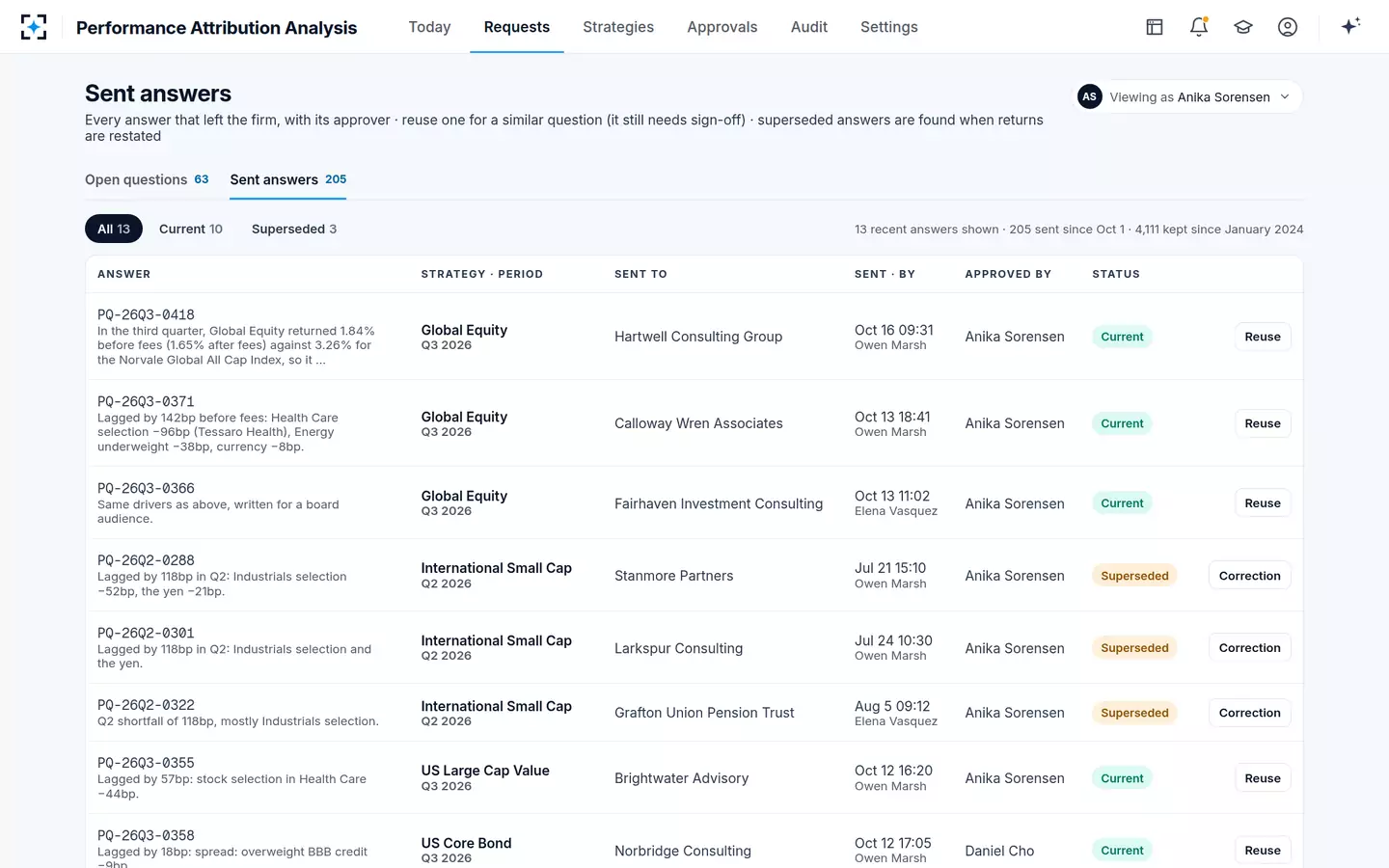Image resolution: width=1389 pixels, height=868 pixels.
Task: Select the Requests tab
Action: (x=517, y=27)
